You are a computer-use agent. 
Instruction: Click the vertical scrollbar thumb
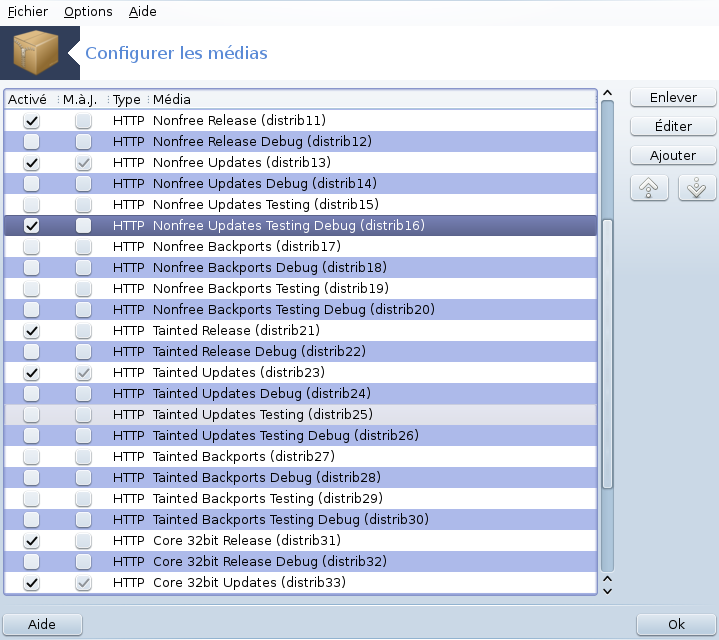pyautogui.click(x=606, y=350)
